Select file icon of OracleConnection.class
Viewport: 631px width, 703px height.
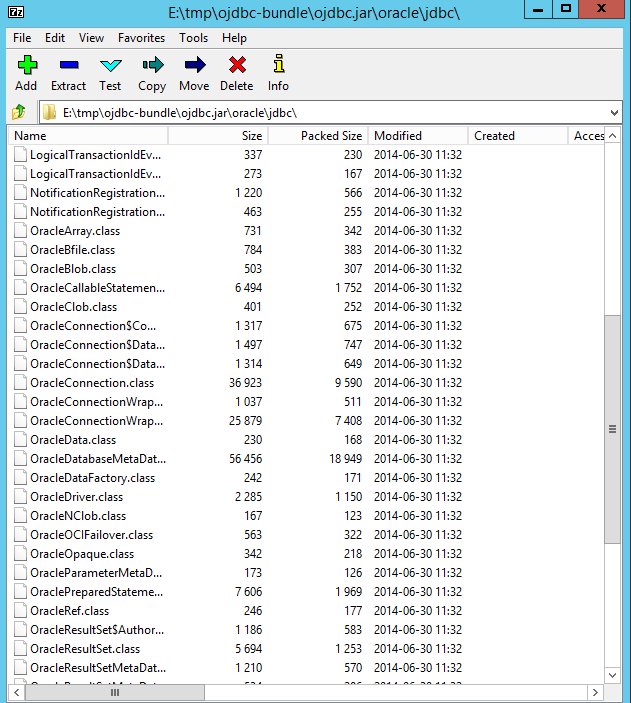(20, 382)
